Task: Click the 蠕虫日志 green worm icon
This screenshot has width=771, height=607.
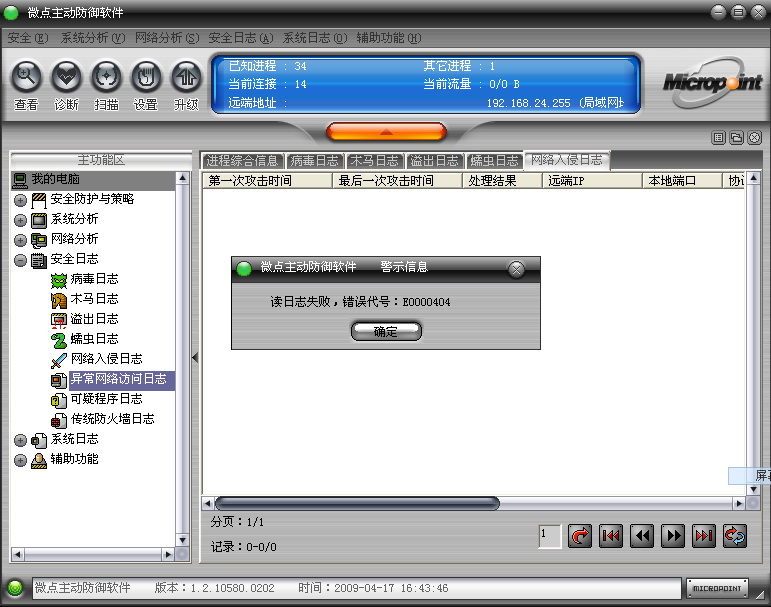Action: [59, 340]
